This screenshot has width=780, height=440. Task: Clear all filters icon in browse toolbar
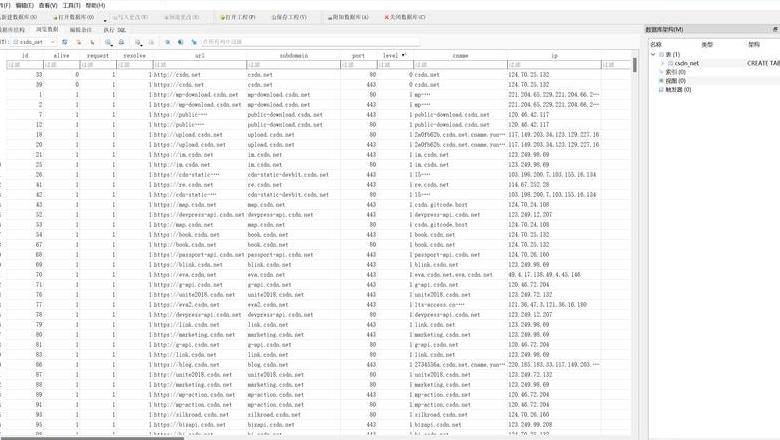[78, 42]
